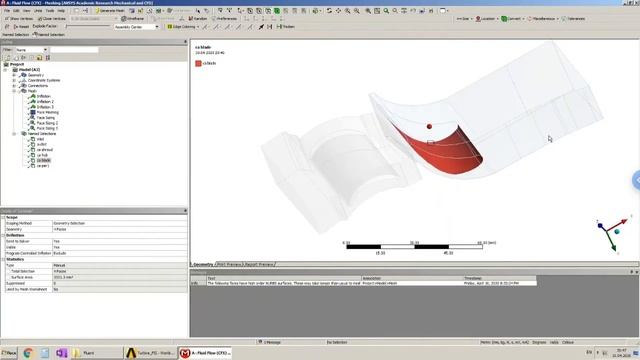This screenshot has height=360, width=640.
Task: Open the Convert dropdown
Action: pyautogui.click(x=513, y=19)
